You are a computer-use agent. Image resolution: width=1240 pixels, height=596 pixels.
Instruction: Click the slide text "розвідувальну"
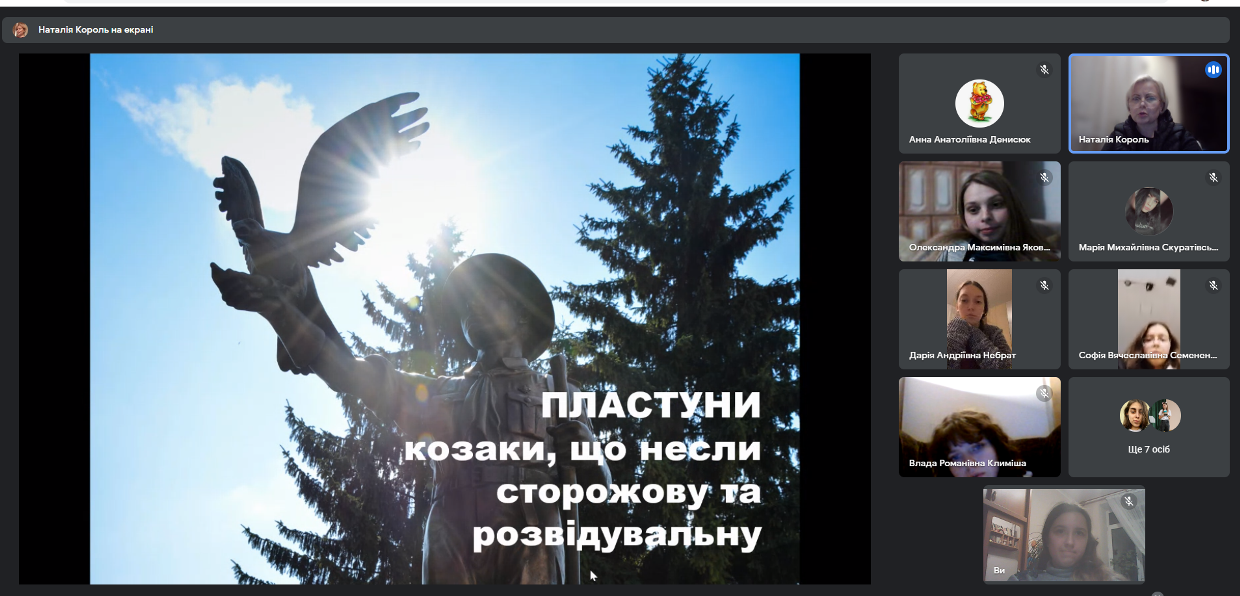click(x=617, y=535)
